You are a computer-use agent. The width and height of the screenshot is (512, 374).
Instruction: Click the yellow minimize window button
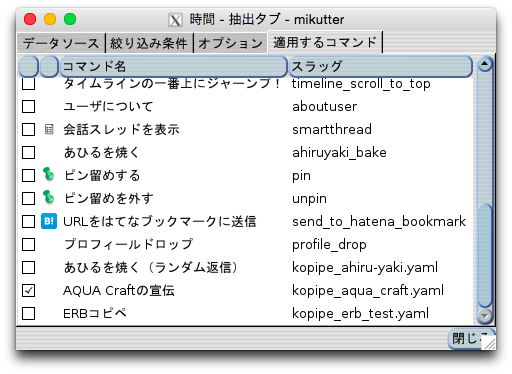[x=50, y=19]
